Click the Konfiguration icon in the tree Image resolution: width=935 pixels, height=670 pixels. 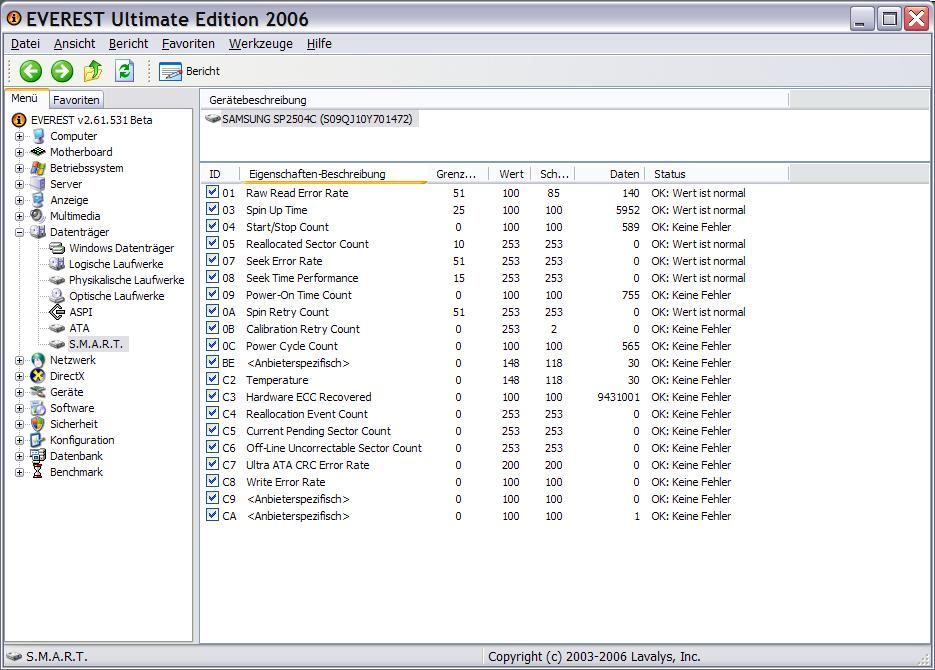click(38, 440)
